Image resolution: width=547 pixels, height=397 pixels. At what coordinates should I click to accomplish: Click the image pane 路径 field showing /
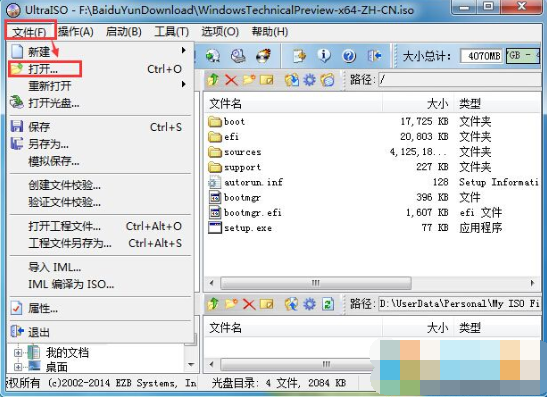(x=460, y=80)
